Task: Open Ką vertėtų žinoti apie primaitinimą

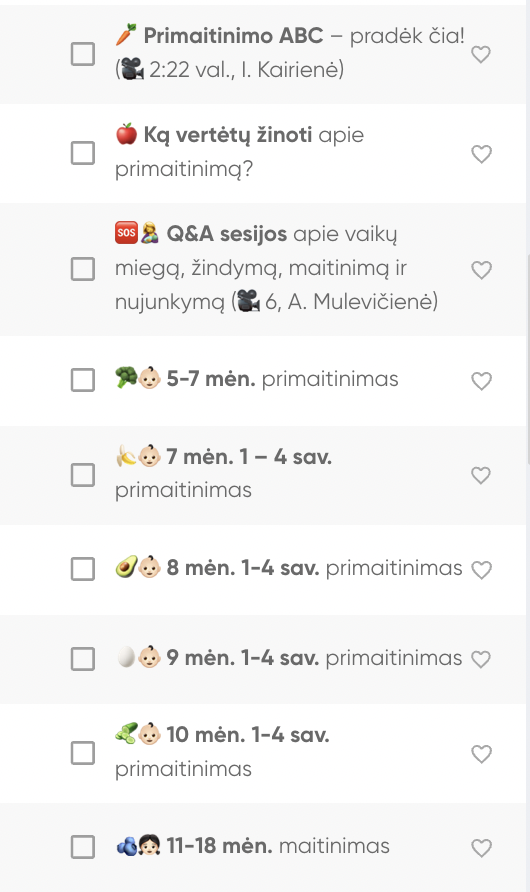Action: [x=239, y=151]
